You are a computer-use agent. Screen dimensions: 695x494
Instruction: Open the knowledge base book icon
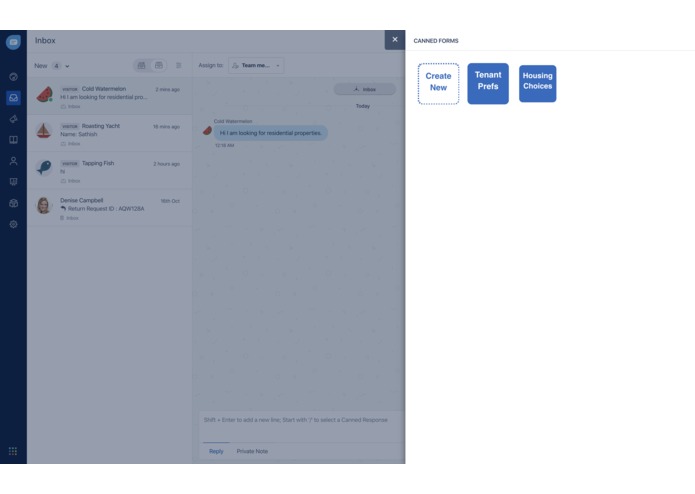tap(13, 140)
